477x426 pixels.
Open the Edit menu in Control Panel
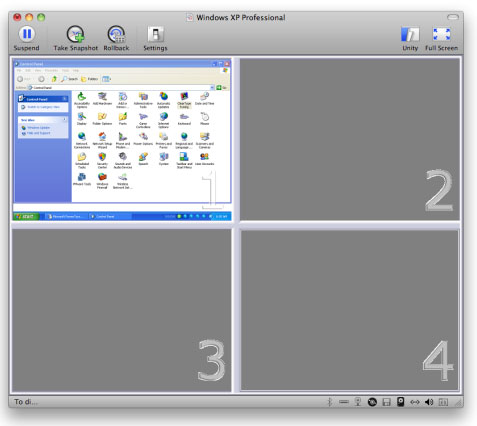[x=28, y=71]
